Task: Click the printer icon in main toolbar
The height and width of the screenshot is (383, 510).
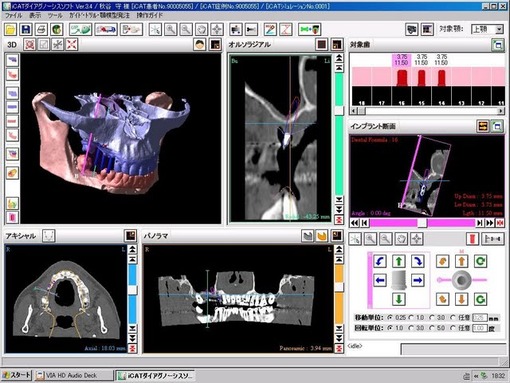Action: coord(41,30)
